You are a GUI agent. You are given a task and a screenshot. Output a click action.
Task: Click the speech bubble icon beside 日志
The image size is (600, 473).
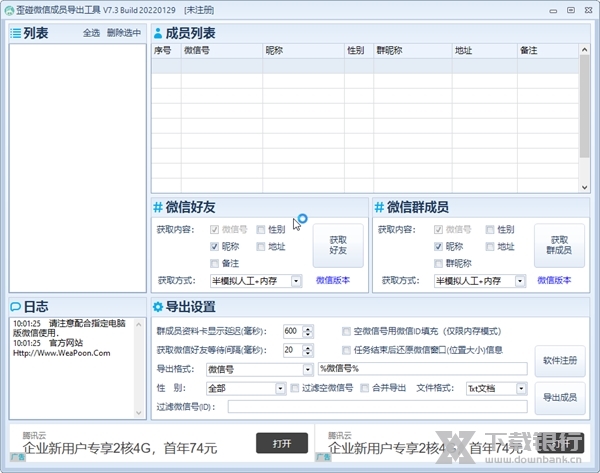click(x=16, y=307)
